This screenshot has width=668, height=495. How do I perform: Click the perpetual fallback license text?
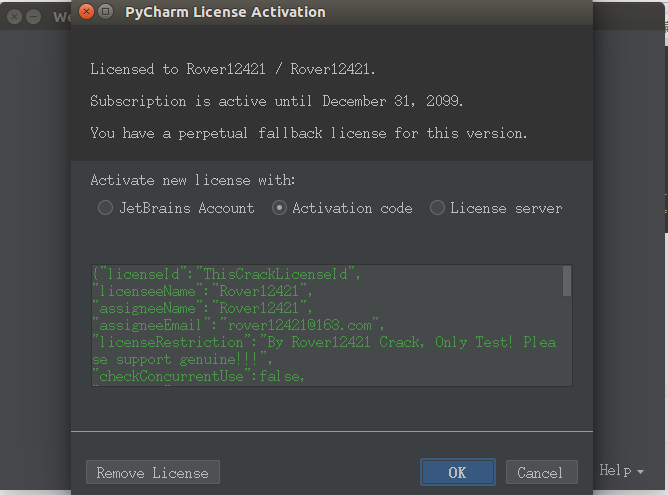point(308,133)
